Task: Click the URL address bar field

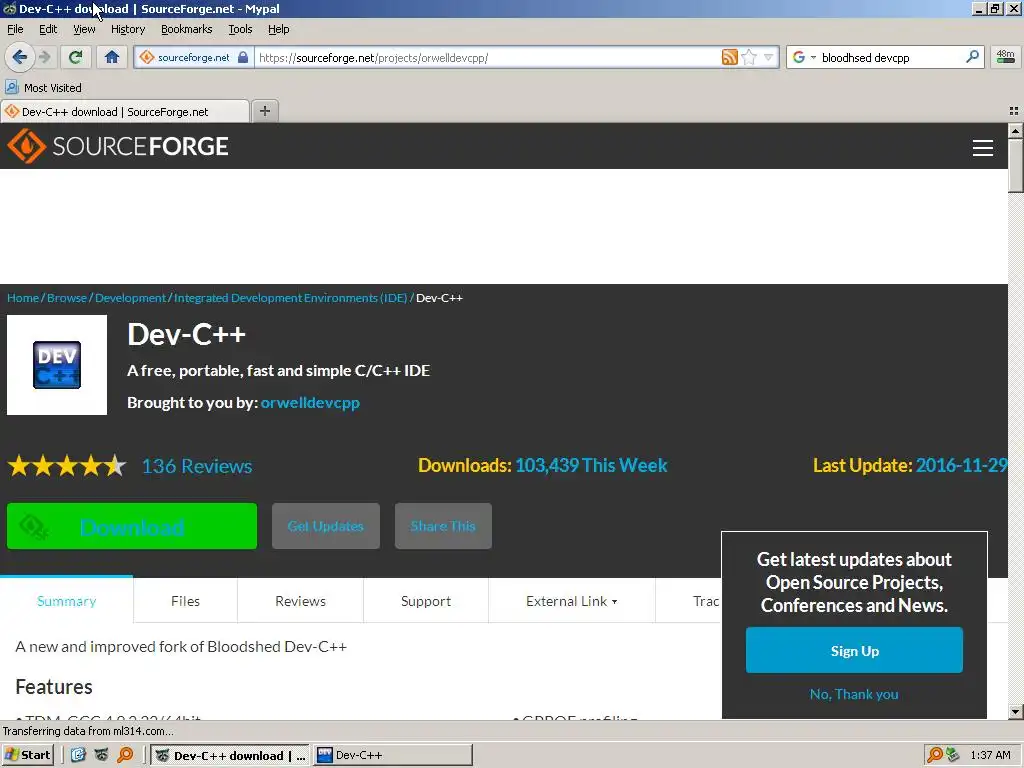Action: pos(488,57)
